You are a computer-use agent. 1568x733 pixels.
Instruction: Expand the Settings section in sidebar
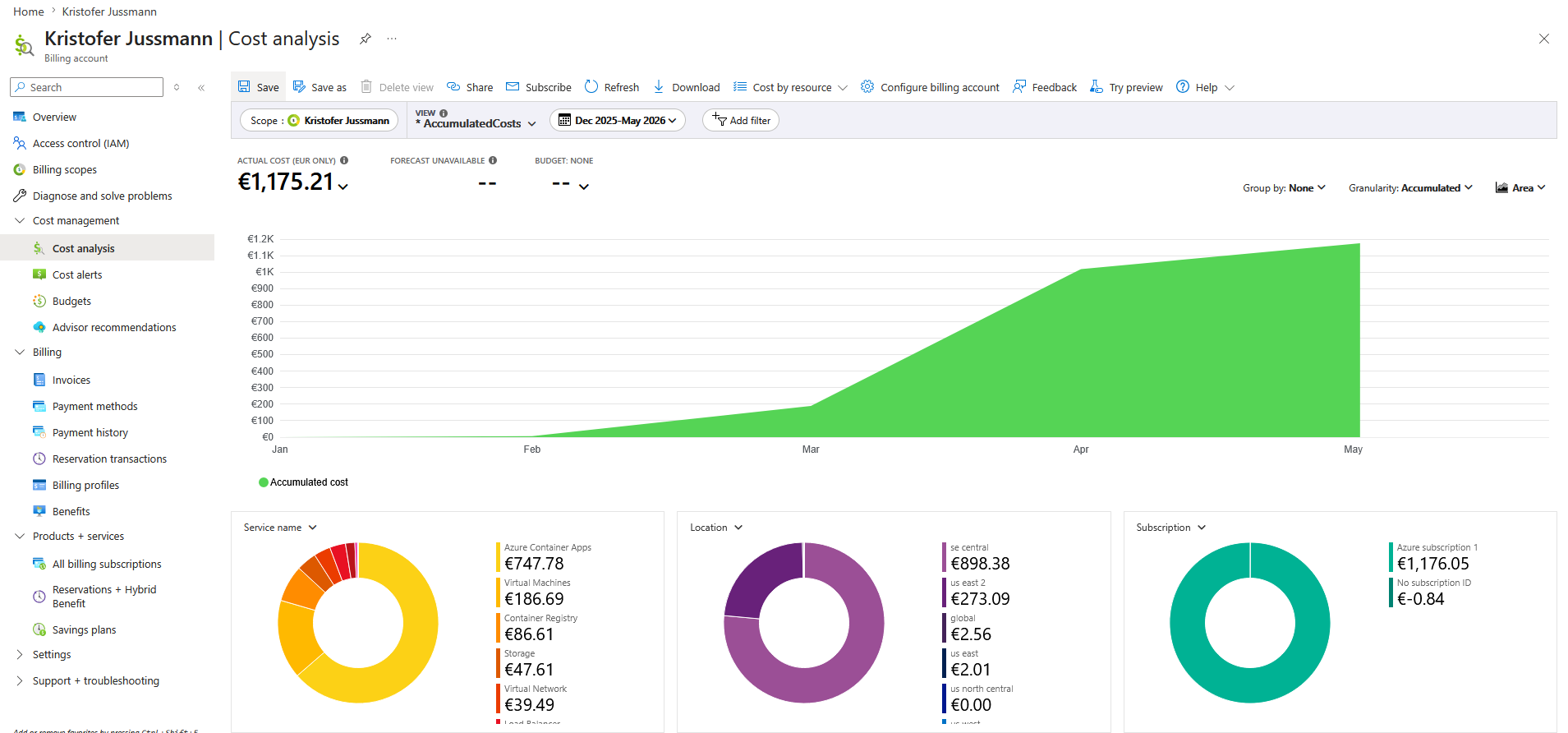(20, 654)
